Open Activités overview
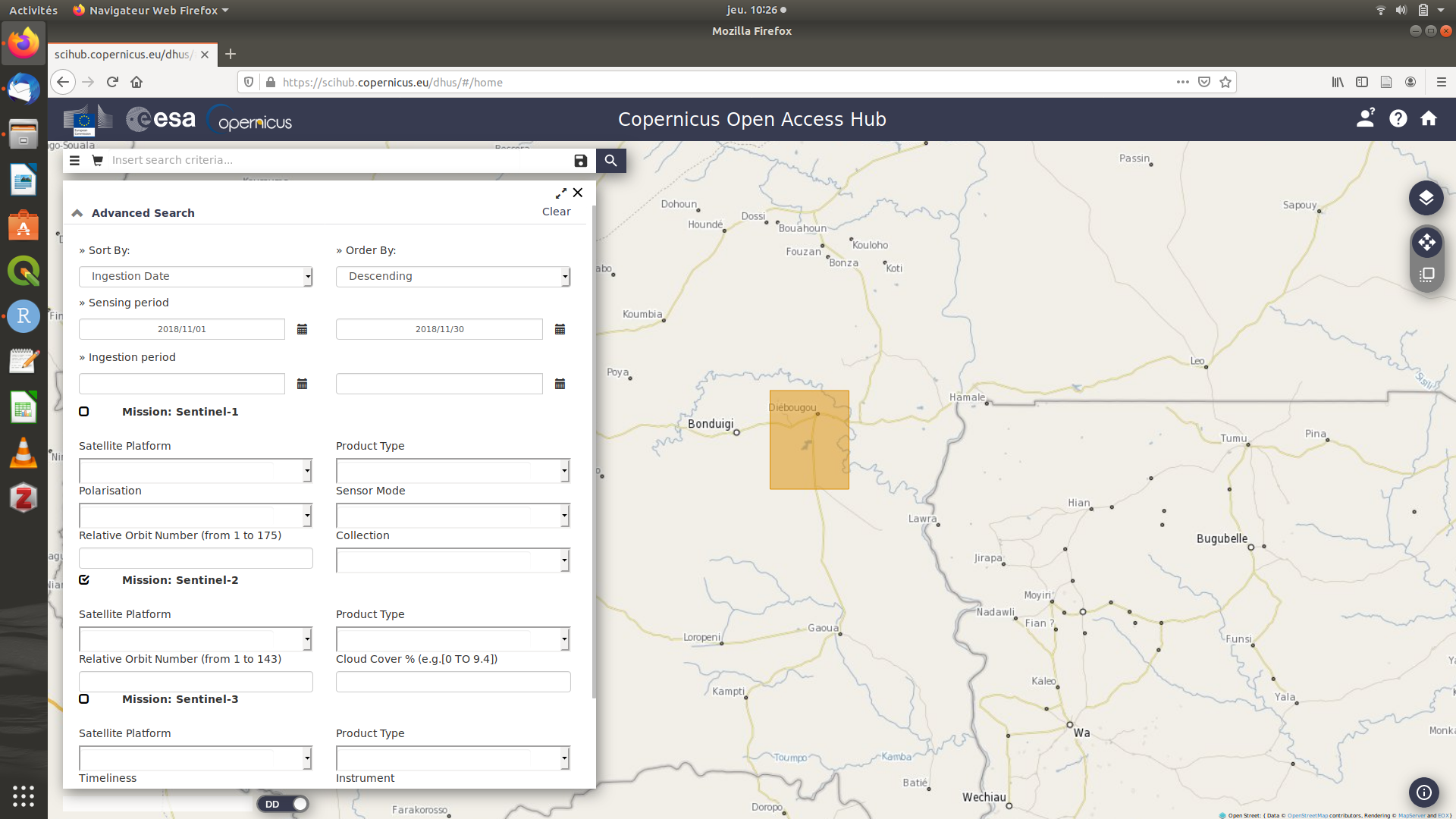The width and height of the screenshot is (1456, 819). [33, 10]
